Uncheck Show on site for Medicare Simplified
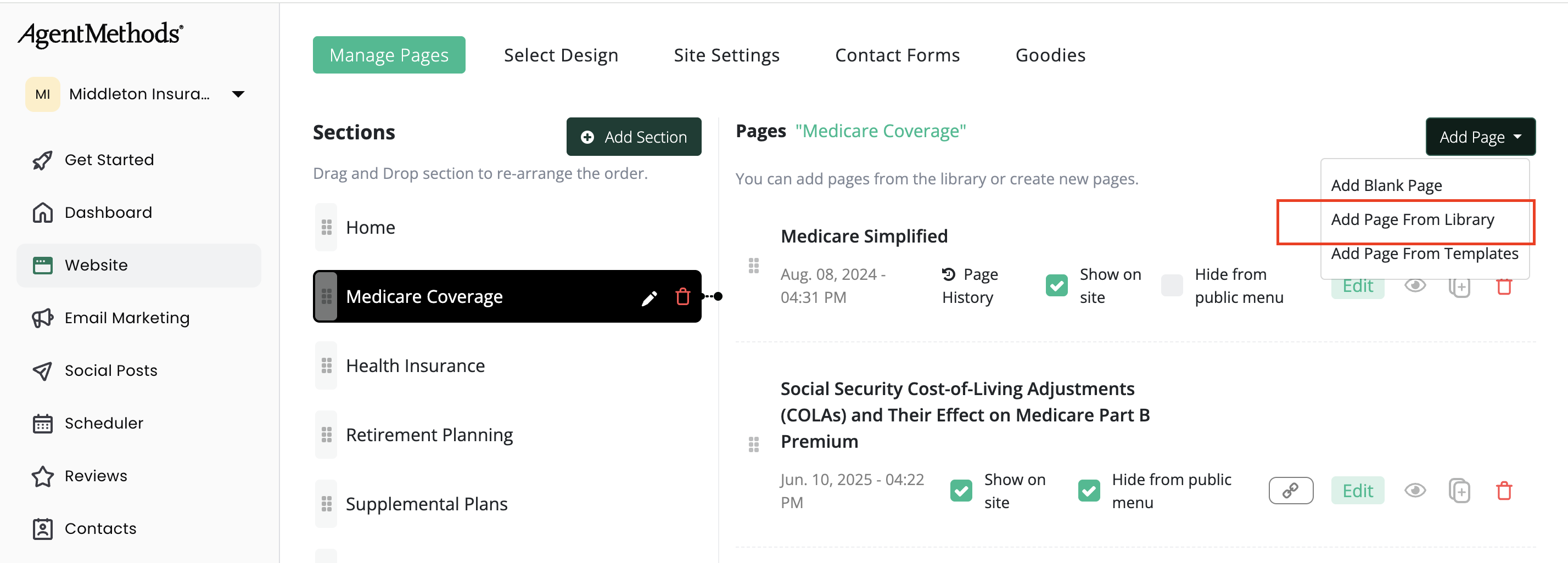The height and width of the screenshot is (563, 1568). pyautogui.click(x=1056, y=285)
